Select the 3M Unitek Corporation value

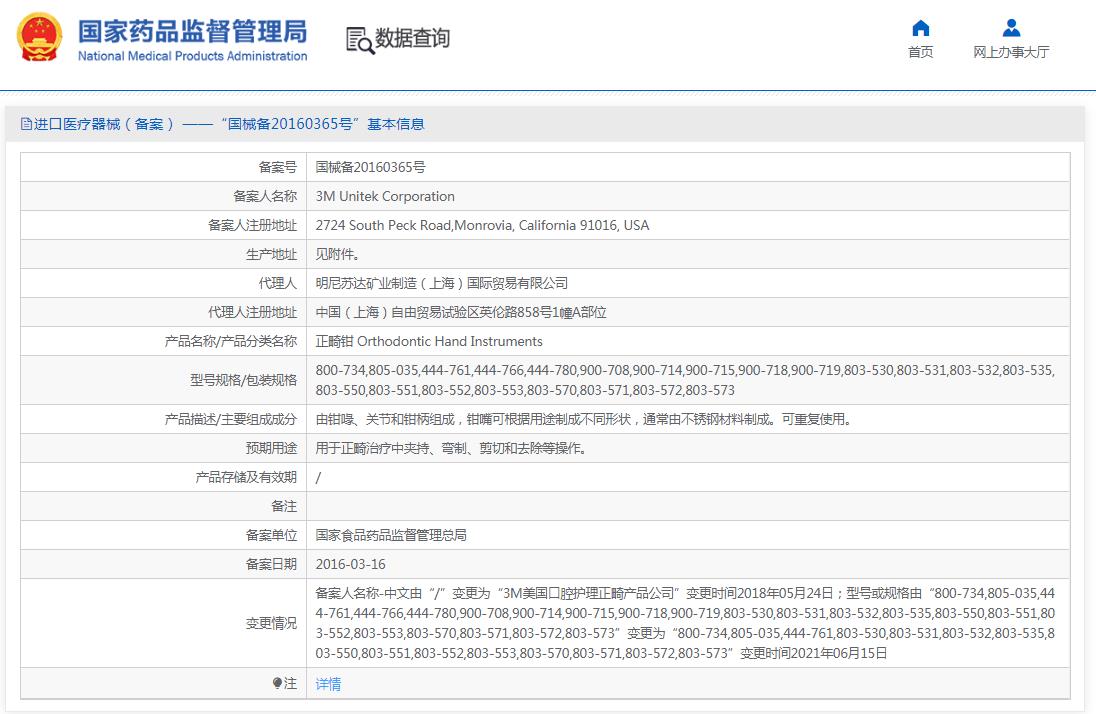click(x=385, y=197)
